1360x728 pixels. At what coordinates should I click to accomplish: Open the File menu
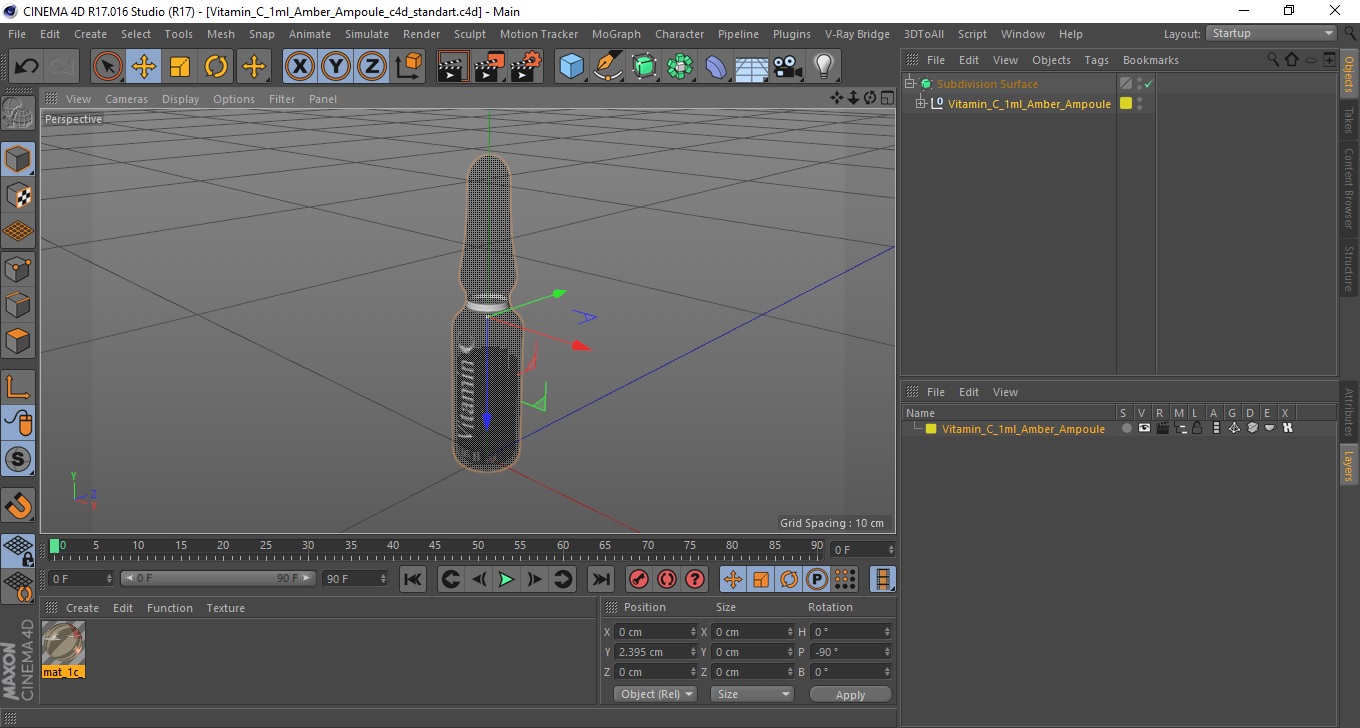click(17, 34)
